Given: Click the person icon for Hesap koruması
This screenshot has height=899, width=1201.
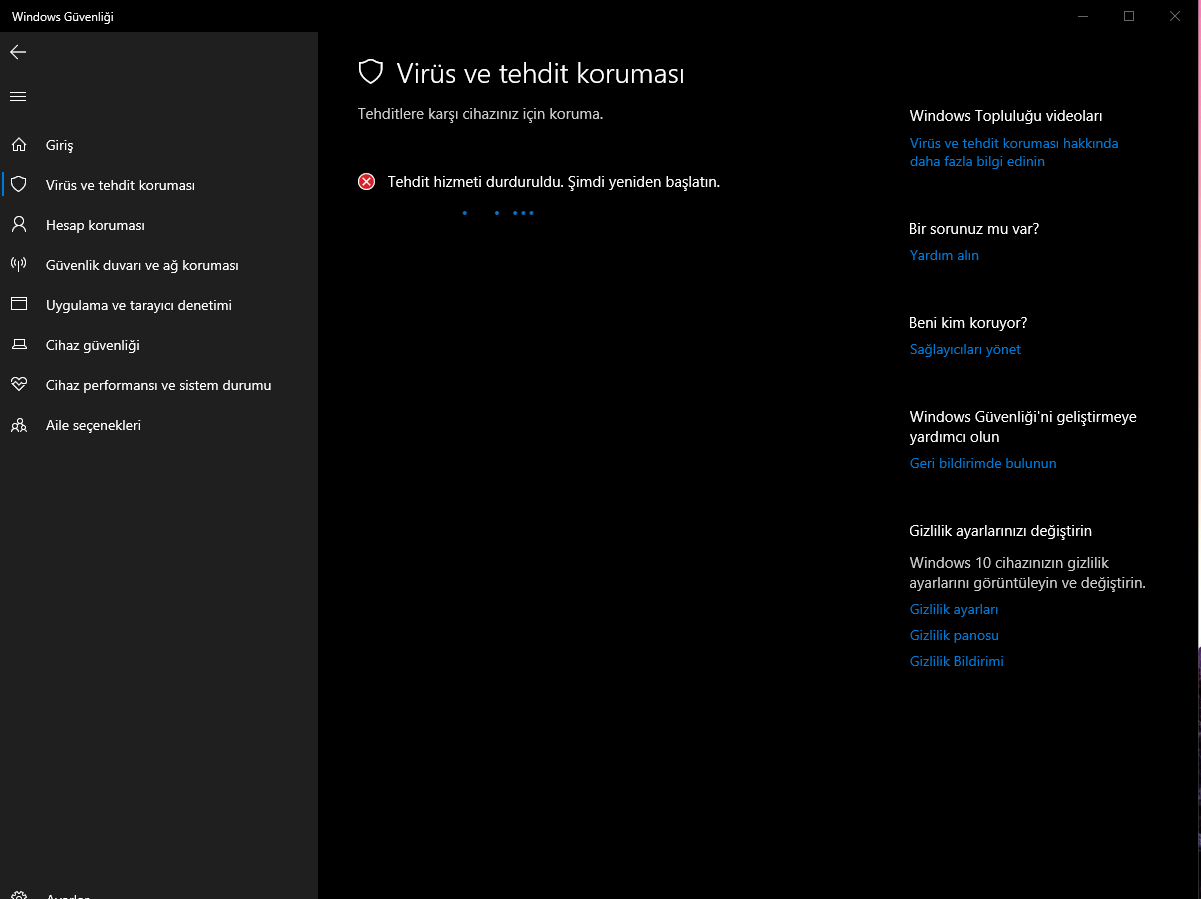Looking at the screenshot, I should 18,225.
